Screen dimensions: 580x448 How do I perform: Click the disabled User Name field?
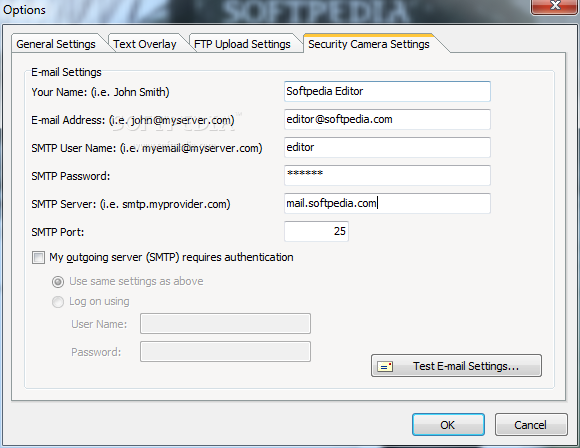225,324
